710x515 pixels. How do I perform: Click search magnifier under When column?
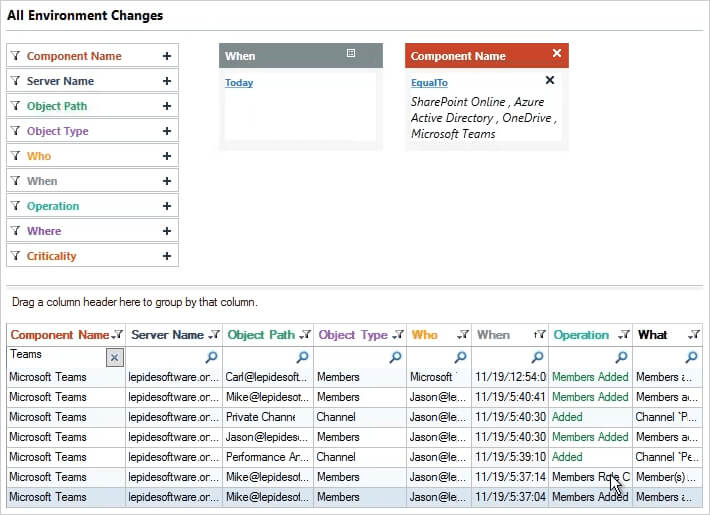pos(537,357)
